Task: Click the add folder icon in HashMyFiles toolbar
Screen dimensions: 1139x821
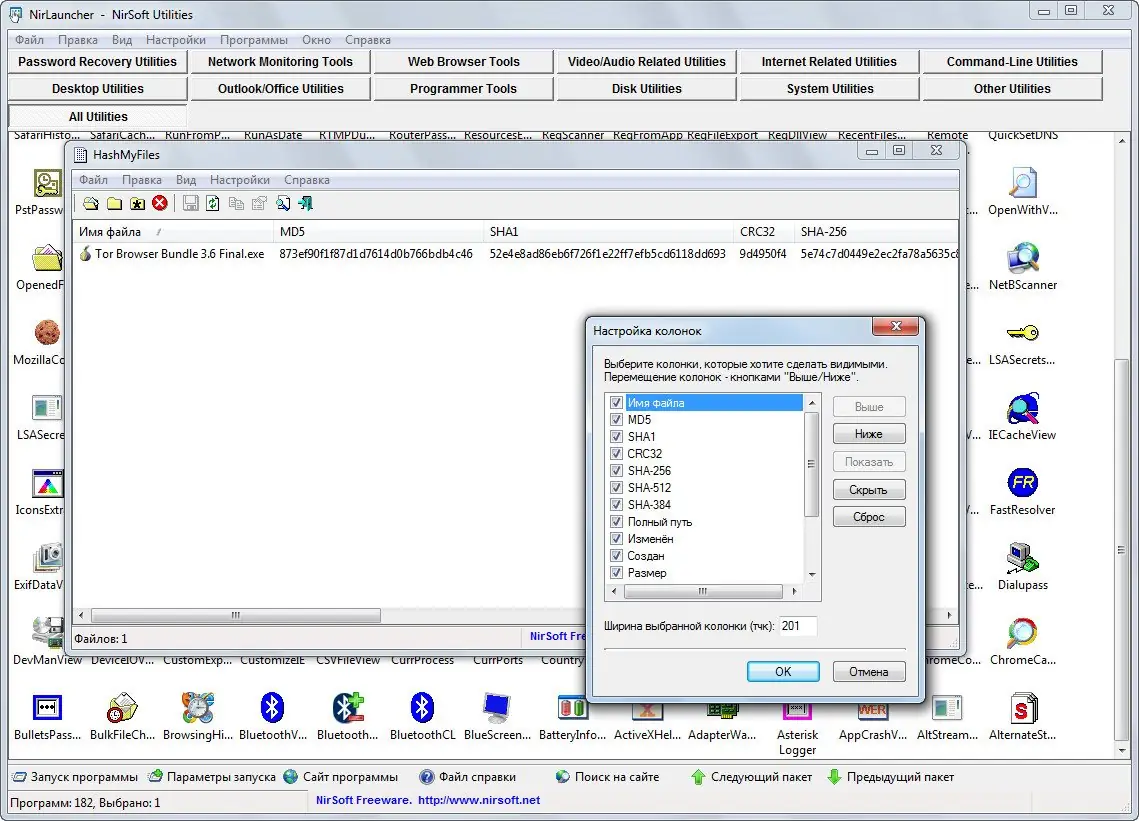Action: click(114, 203)
